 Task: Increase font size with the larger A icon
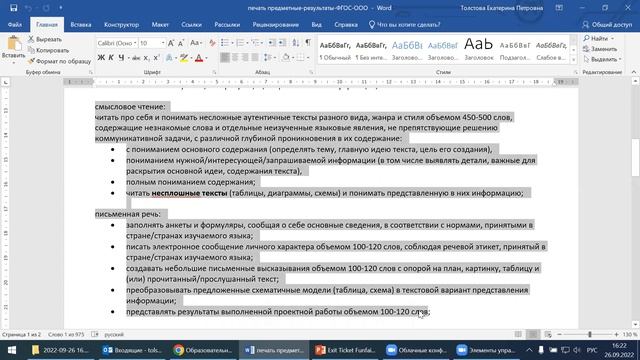[171, 43]
